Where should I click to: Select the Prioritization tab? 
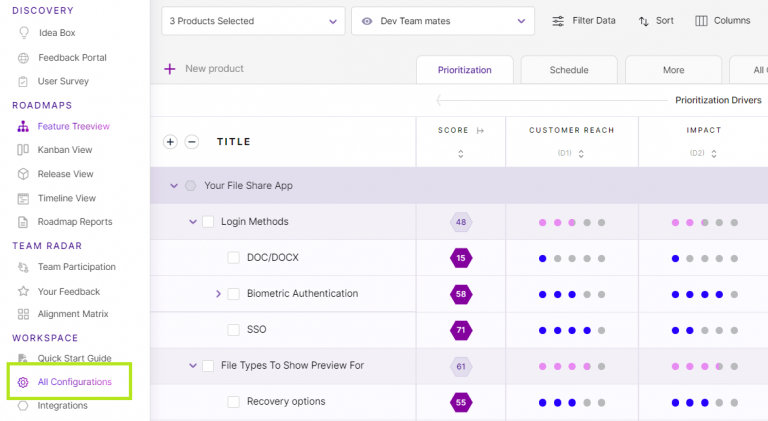point(464,70)
